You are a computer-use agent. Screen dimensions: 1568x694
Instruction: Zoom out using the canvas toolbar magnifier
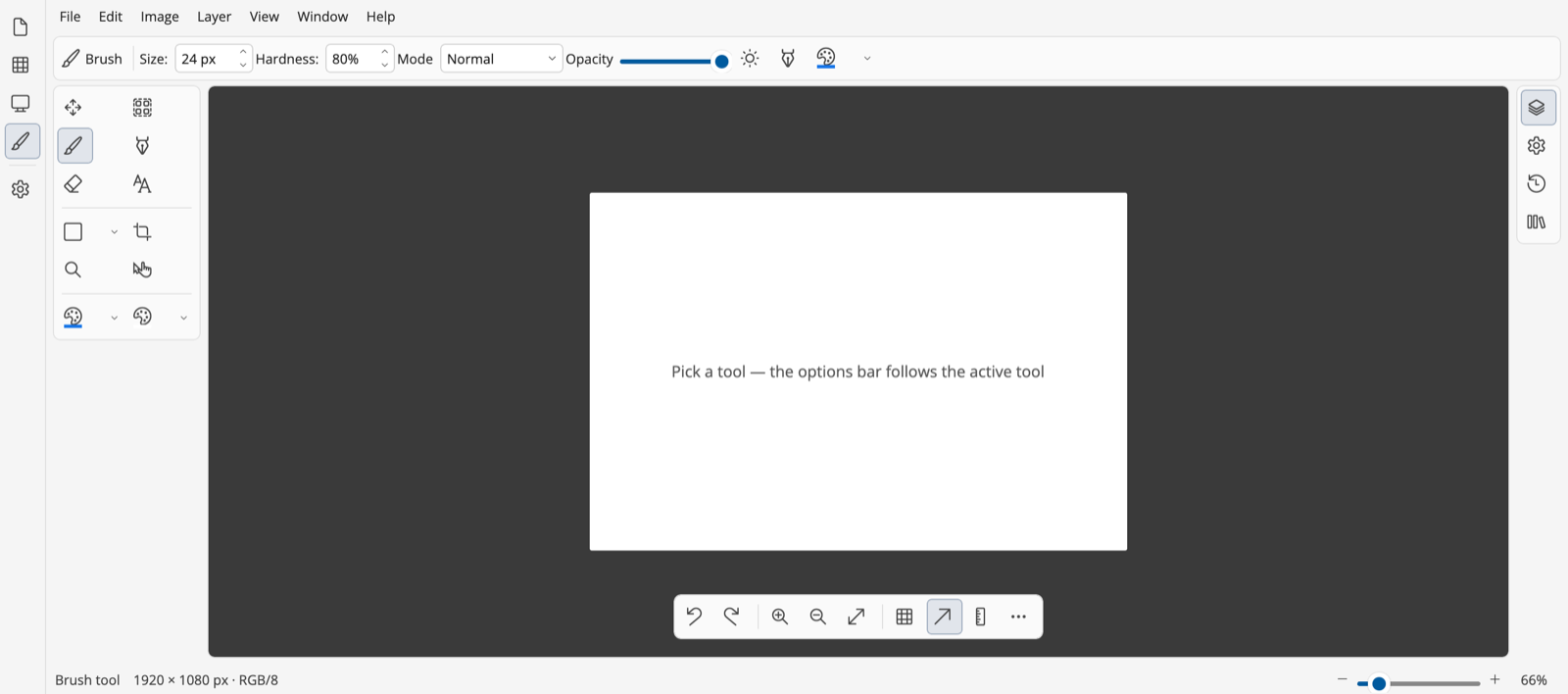818,617
